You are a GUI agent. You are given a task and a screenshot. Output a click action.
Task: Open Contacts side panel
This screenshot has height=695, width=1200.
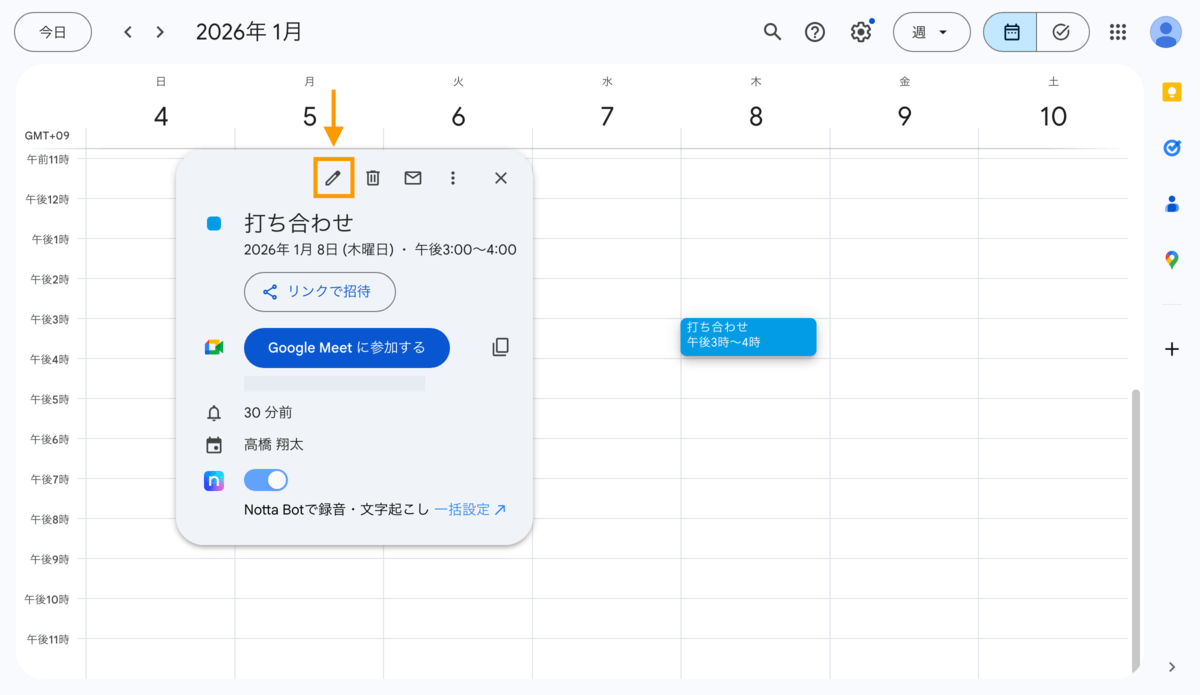click(1172, 204)
